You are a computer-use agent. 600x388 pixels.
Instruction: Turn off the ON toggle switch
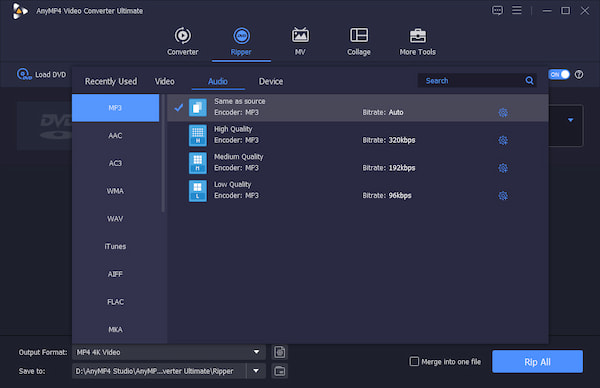click(x=559, y=74)
